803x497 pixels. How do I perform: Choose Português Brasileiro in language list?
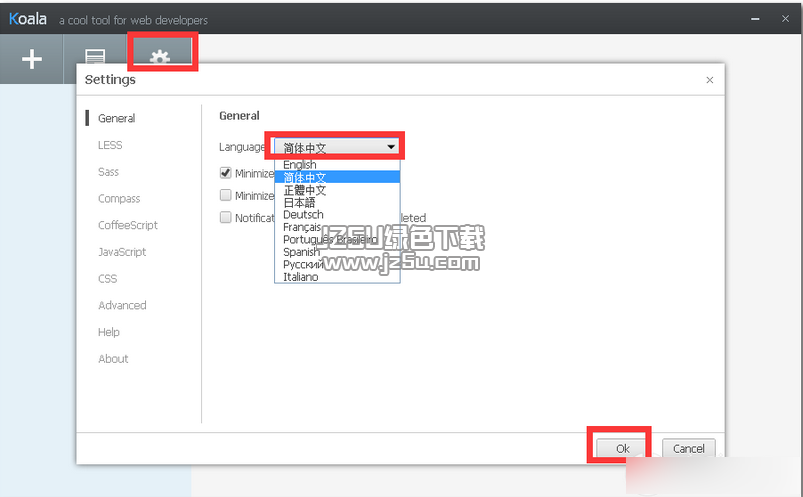(x=337, y=240)
